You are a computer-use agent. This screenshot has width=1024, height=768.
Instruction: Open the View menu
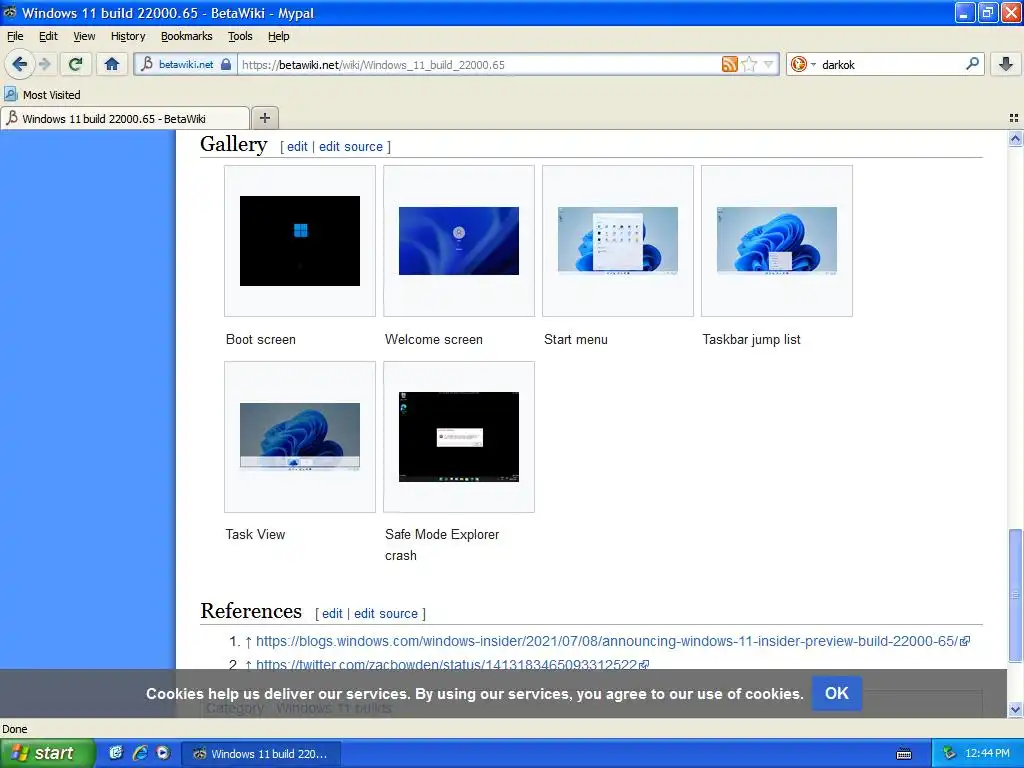click(x=84, y=36)
